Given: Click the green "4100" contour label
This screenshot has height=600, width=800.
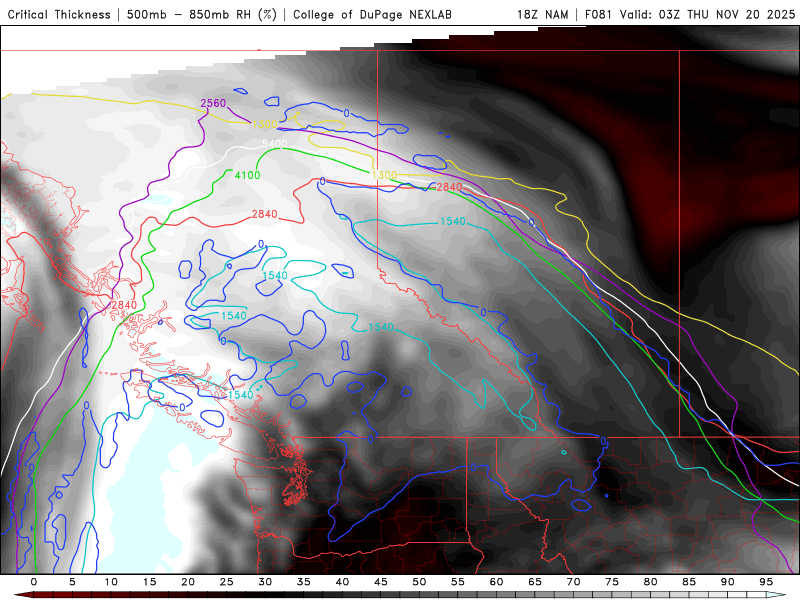Looking at the screenshot, I should click(247, 176).
